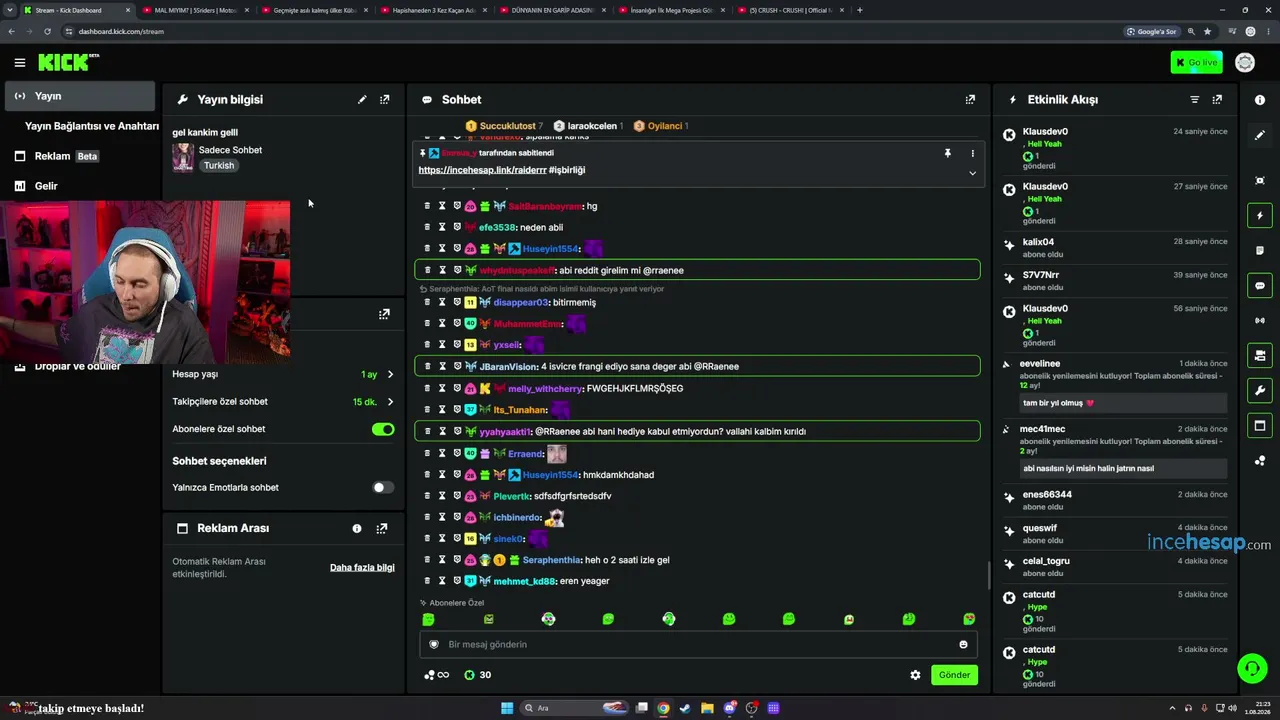Open chat settings gear icon
This screenshot has height=720, width=1280.
(915, 675)
